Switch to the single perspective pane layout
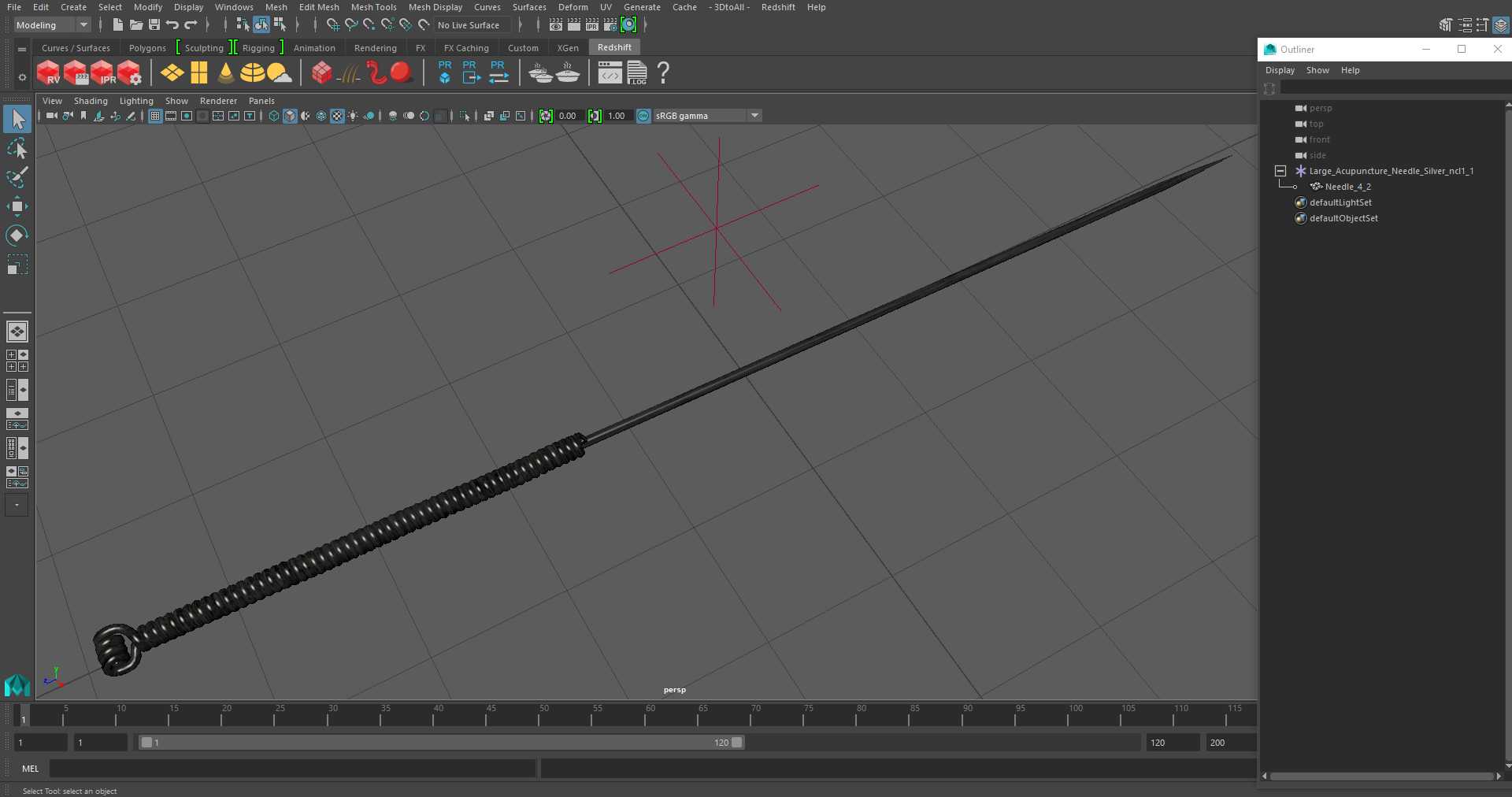 pyautogui.click(x=17, y=332)
